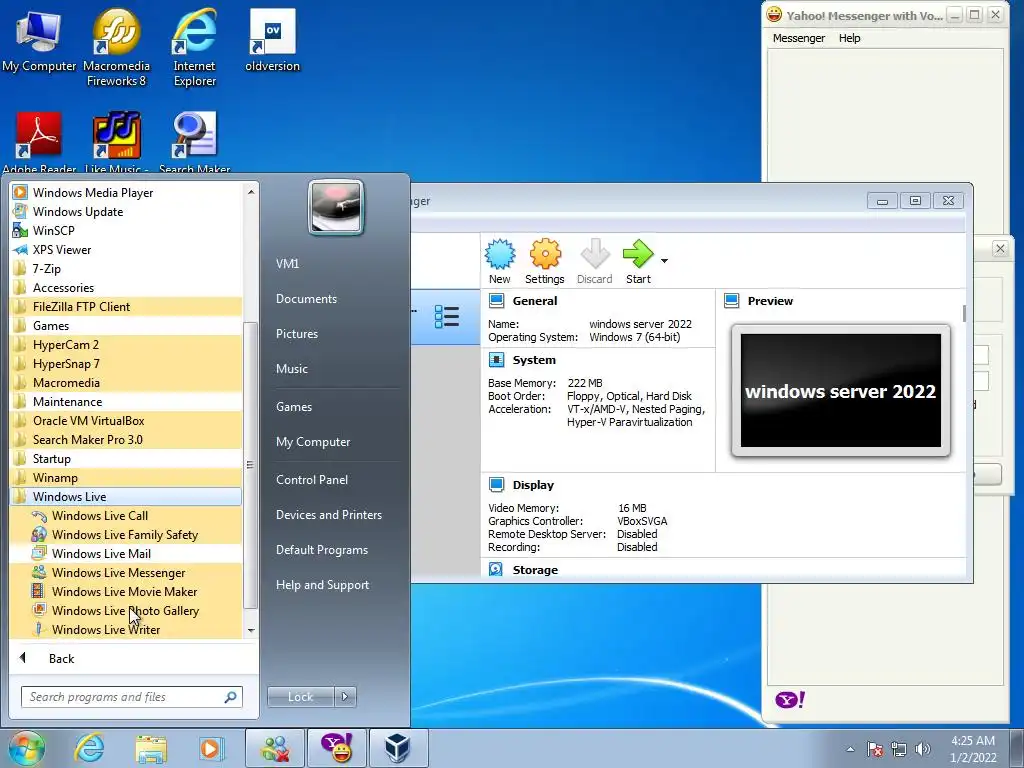Click the Preview panel icon
Image resolution: width=1024 pixels, height=768 pixels.
coord(731,301)
